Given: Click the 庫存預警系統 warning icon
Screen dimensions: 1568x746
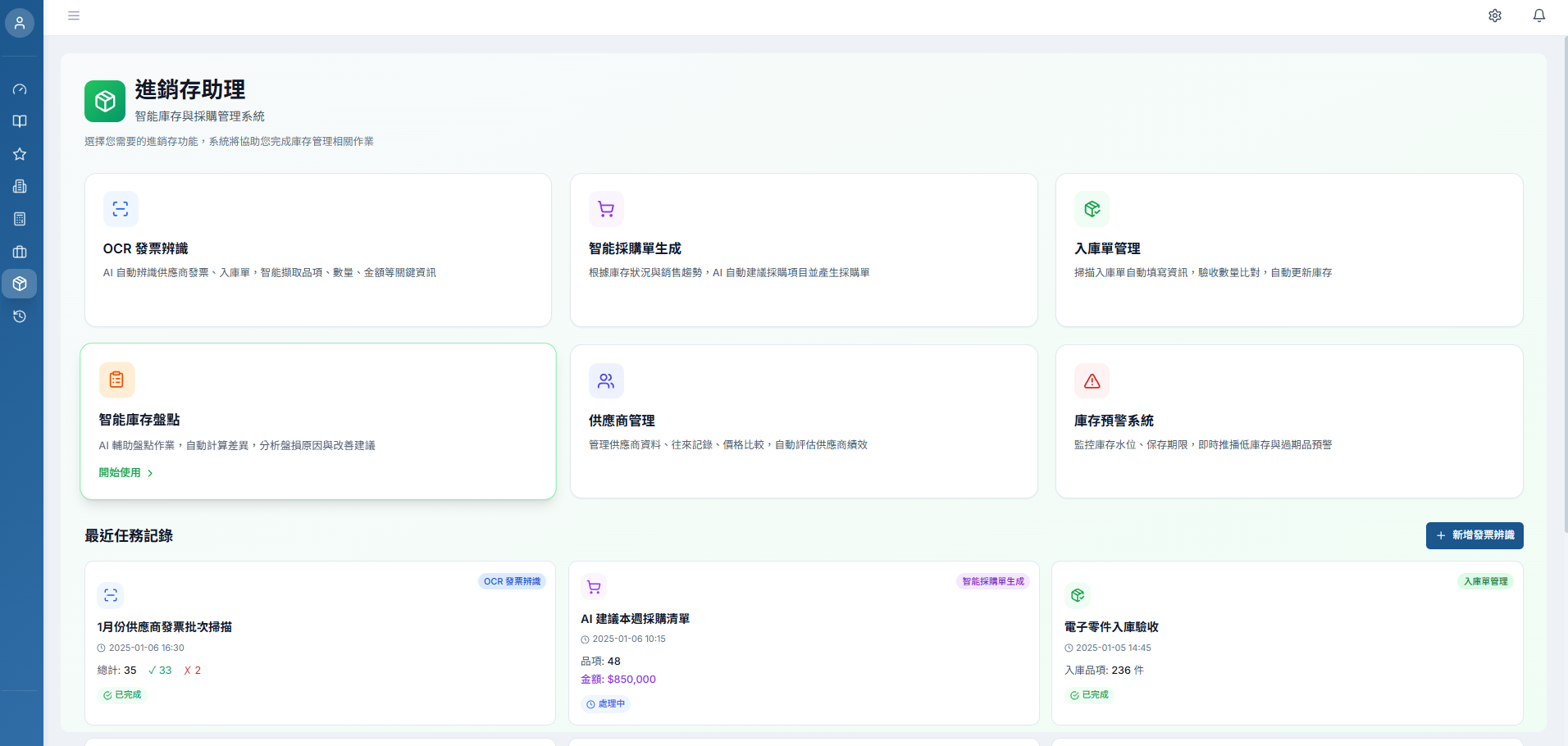Looking at the screenshot, I should 1092,381.
